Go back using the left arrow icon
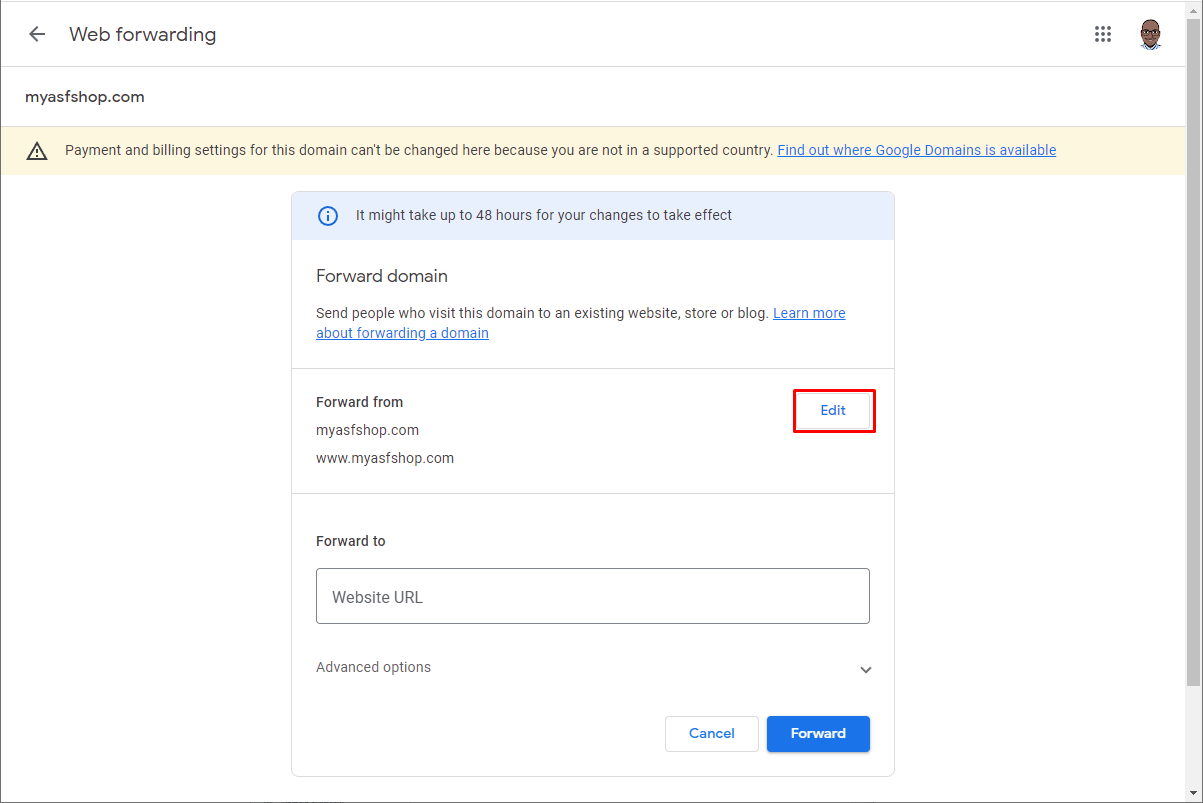 click(x=37, y=34)
